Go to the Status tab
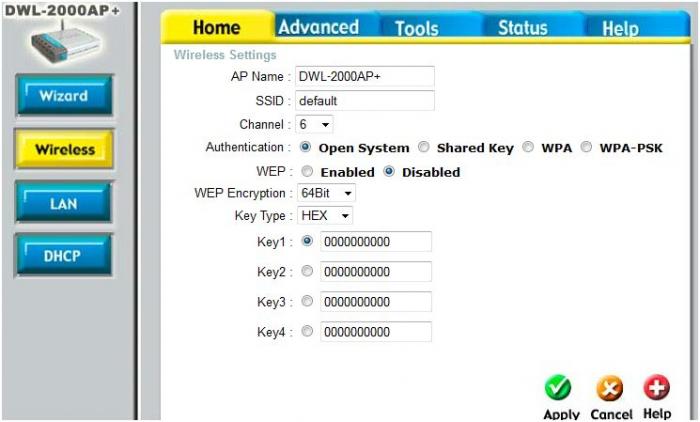Image resolution: width=700 pixels, height=422 pixels. click(523, 28)
